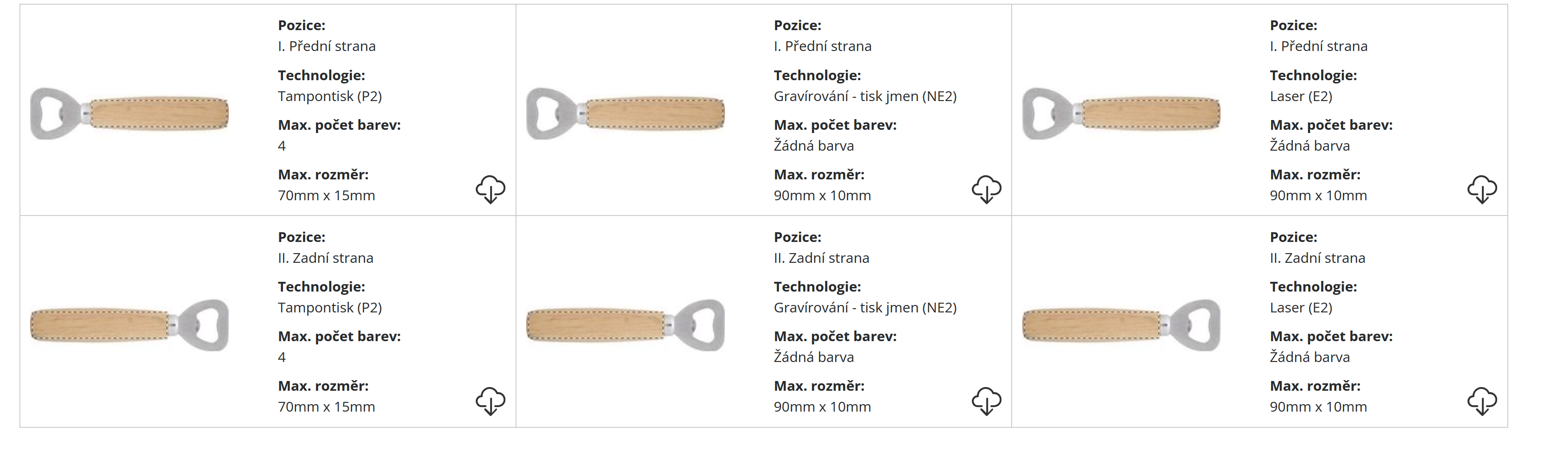The height and width of the screenshot is (451, 1568).
Task: Click Žádná barva in front Gravírování card
Action: 814,146
